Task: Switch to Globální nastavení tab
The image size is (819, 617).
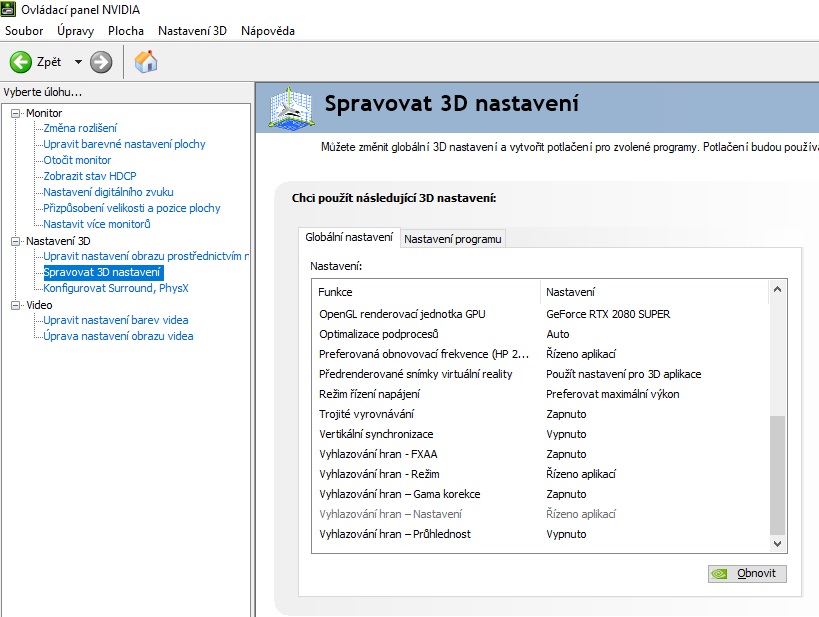Action: (349, 237)
